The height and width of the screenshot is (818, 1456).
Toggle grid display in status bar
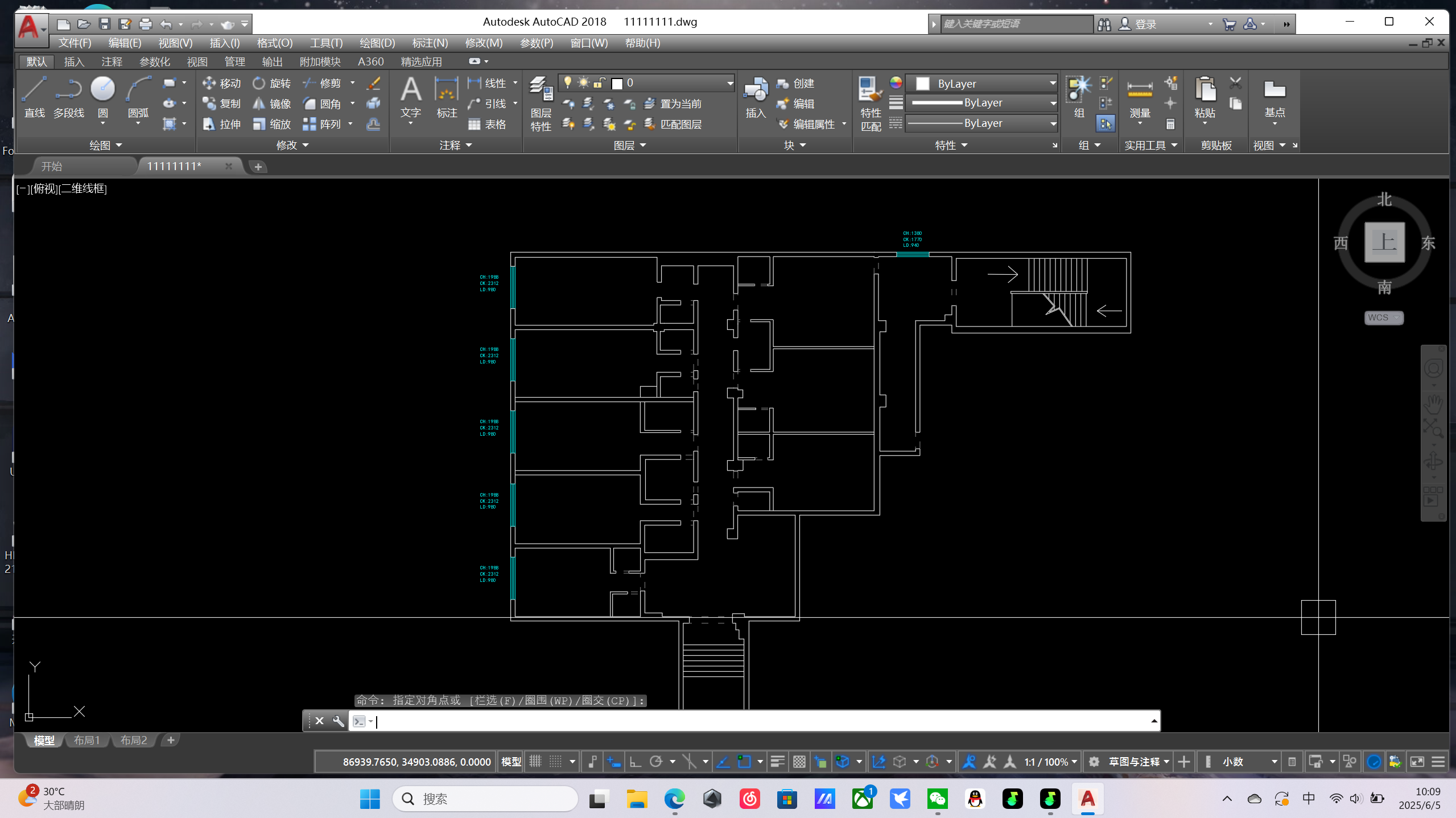pos(535,762)
